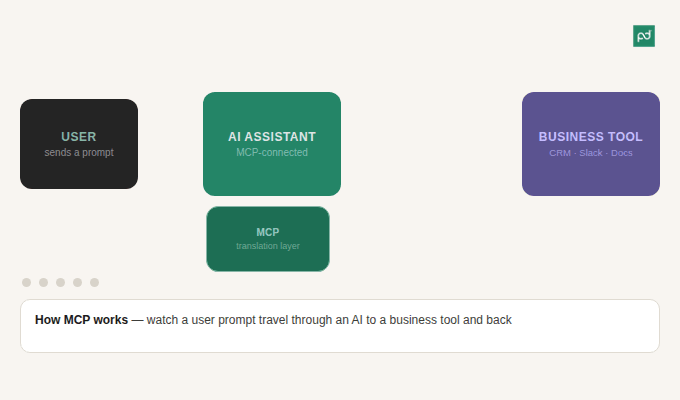The width and height of the screenshot is (680, 400).
Task: Click the "translation layer" subtitle text
Action: click(x=268, y=246)
